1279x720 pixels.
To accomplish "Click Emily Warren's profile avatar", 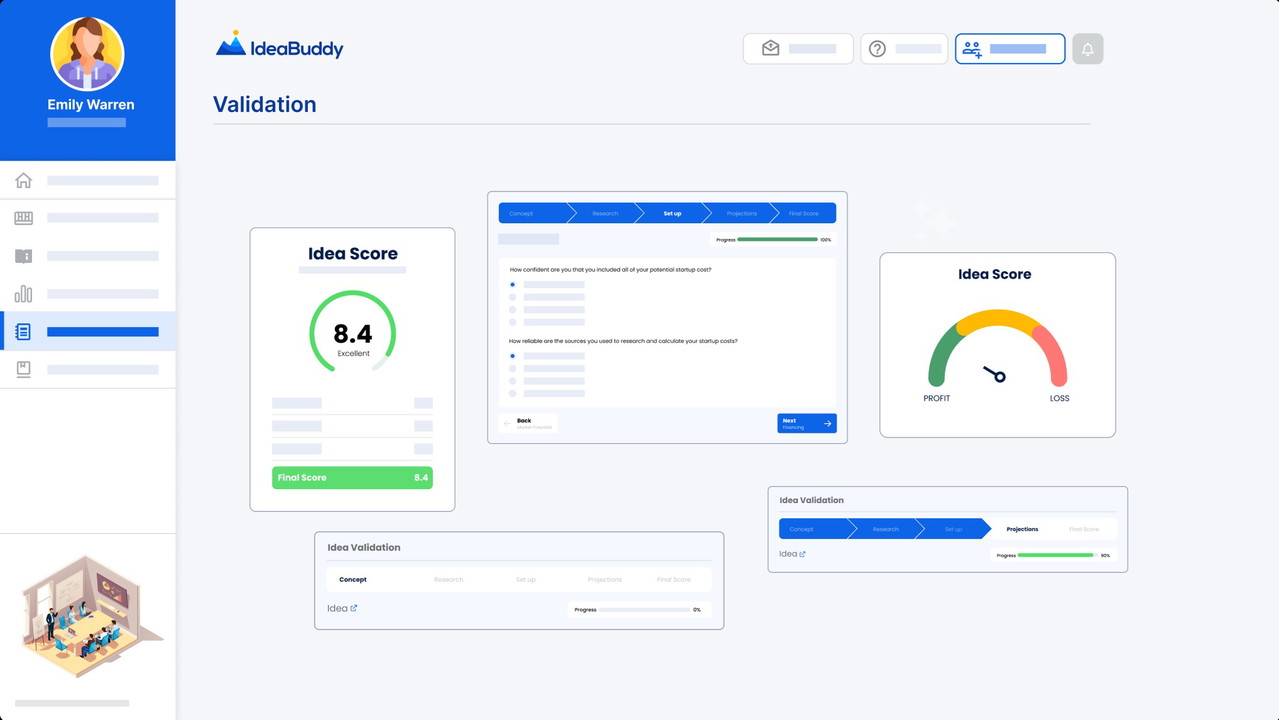I will pyautogui.click(x=87, y=54).
